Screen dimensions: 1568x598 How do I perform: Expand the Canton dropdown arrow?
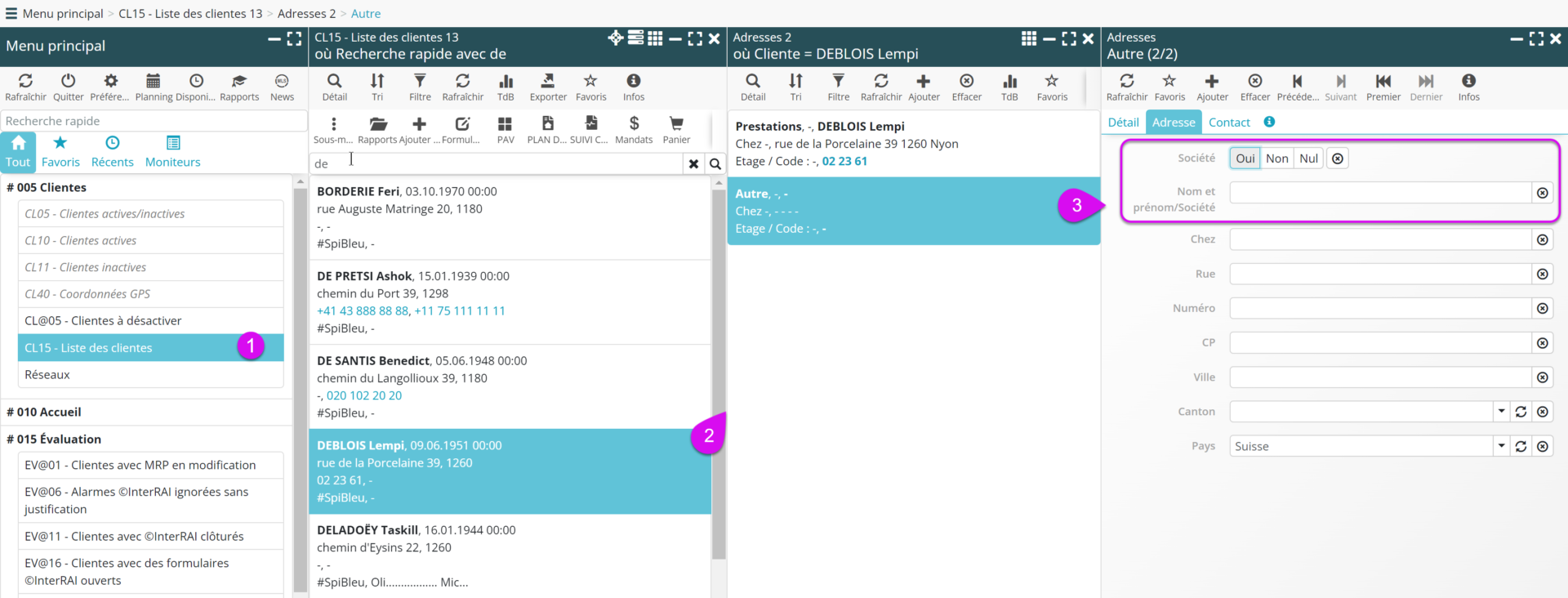click(x=1501, y=412)
